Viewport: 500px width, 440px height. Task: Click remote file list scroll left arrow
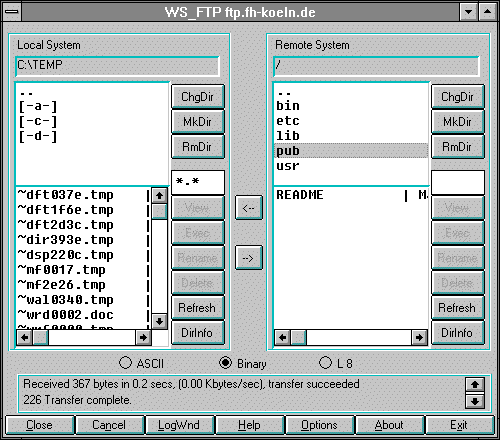(x=283, y=338)
